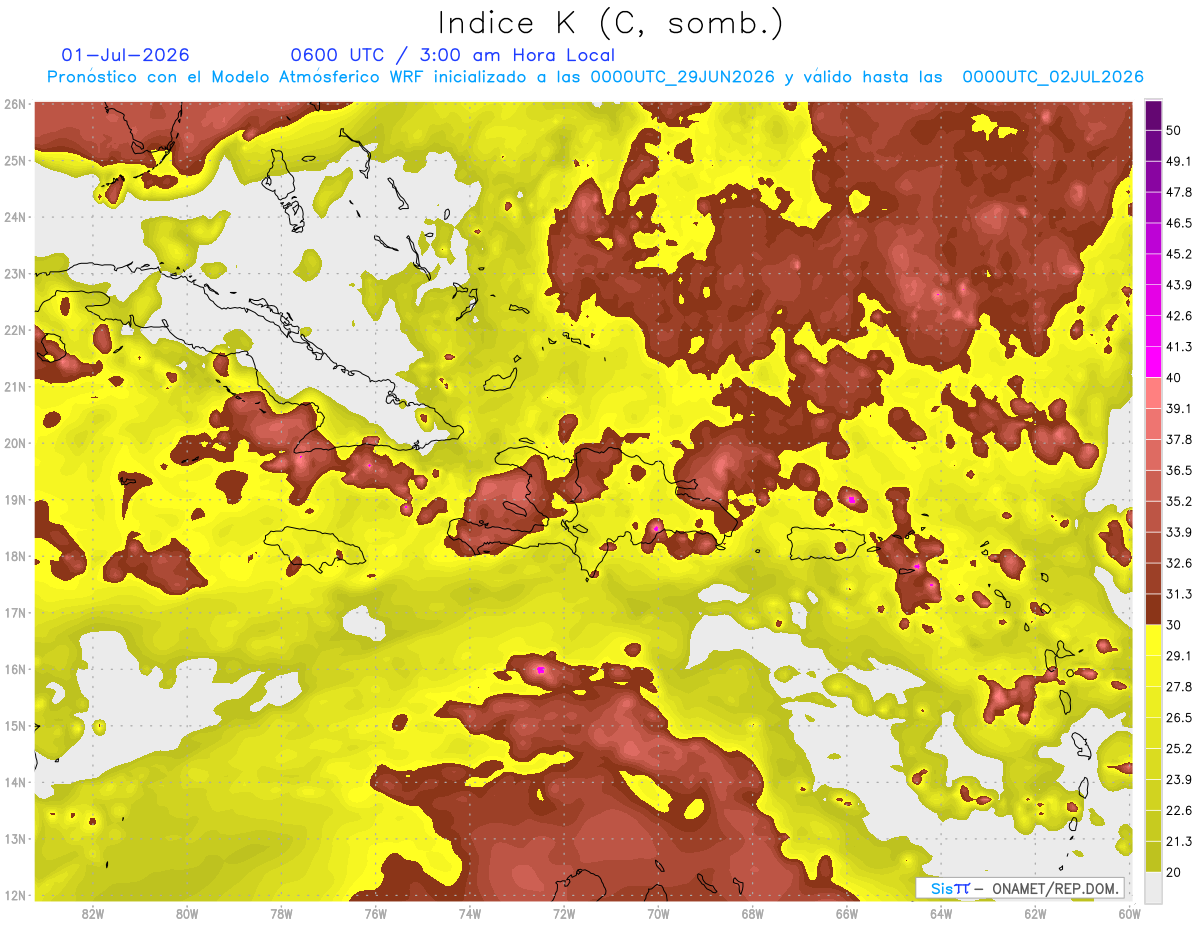
Task: Click inside the Puerto Rico island outline
Action: click(826, 542)
